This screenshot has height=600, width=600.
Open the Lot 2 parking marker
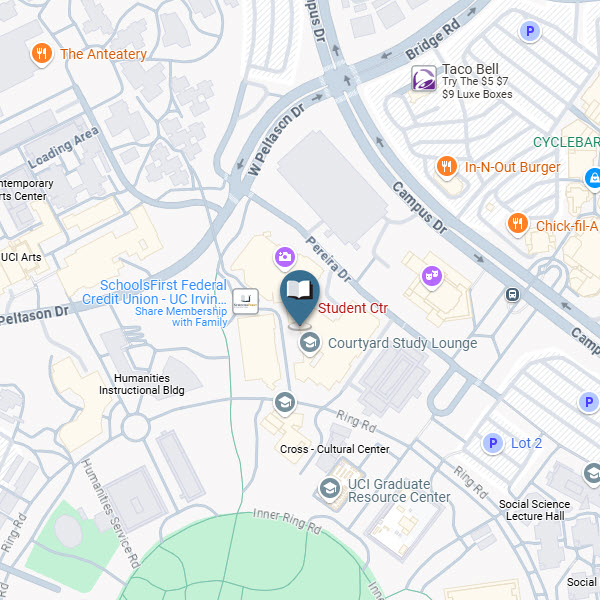pos(493,443)
